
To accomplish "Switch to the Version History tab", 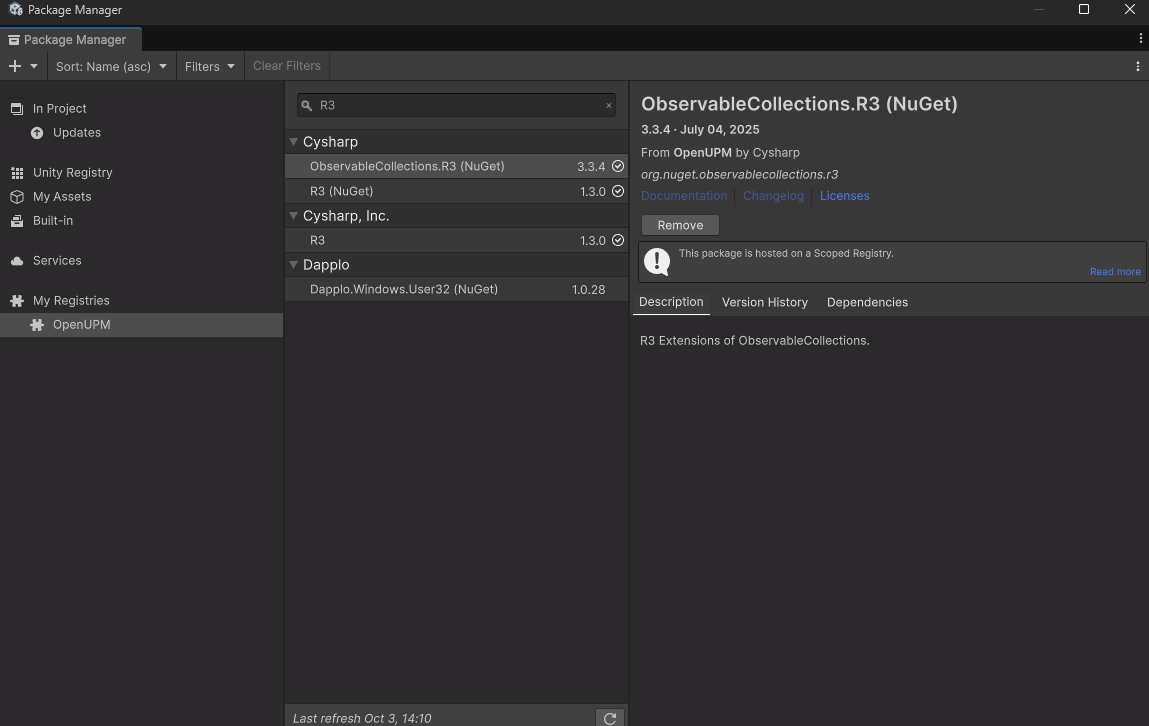I will click(764, 302).
